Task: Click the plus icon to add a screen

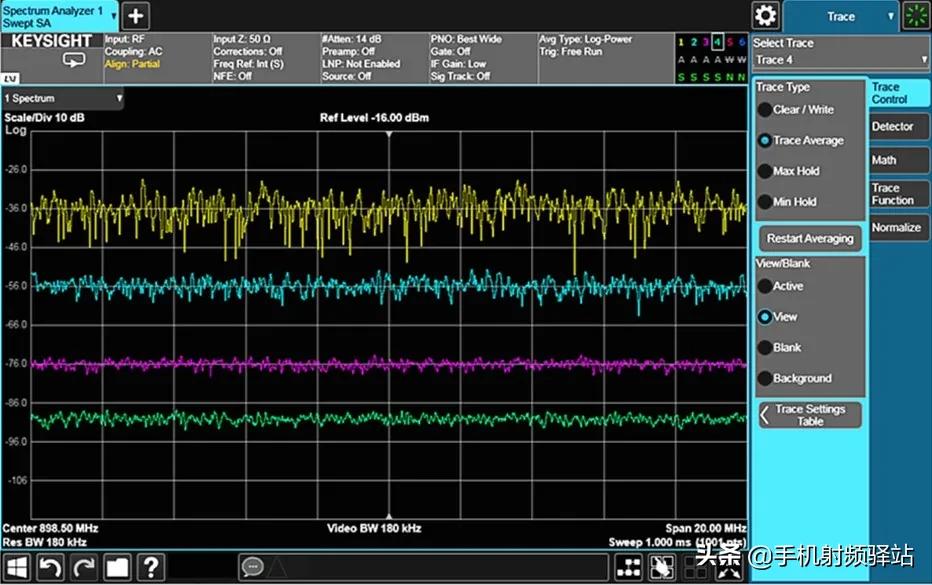Action: (136, 15)
